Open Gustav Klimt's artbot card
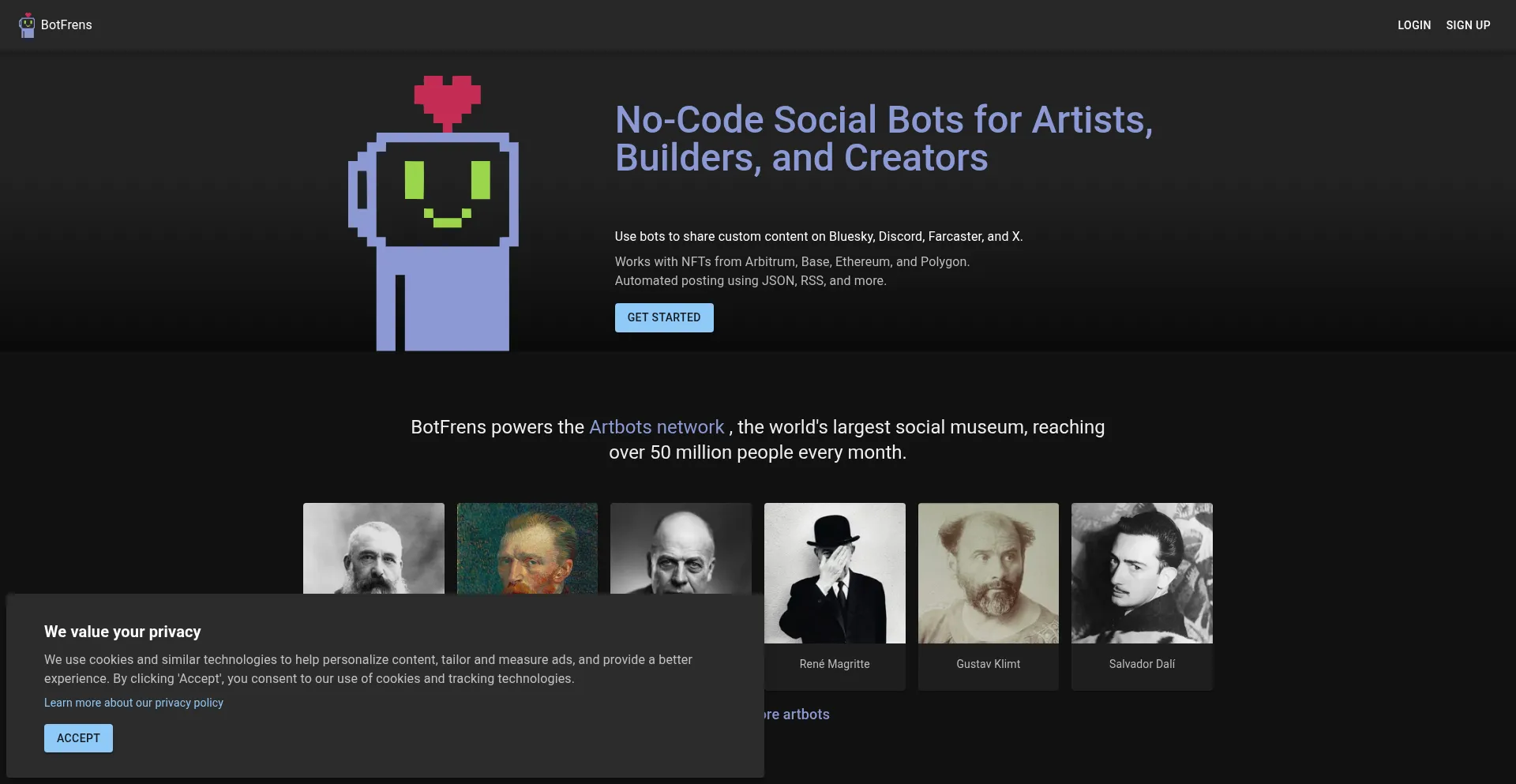1516x784 pixels. pyautogui.click(x=987, y=573)
